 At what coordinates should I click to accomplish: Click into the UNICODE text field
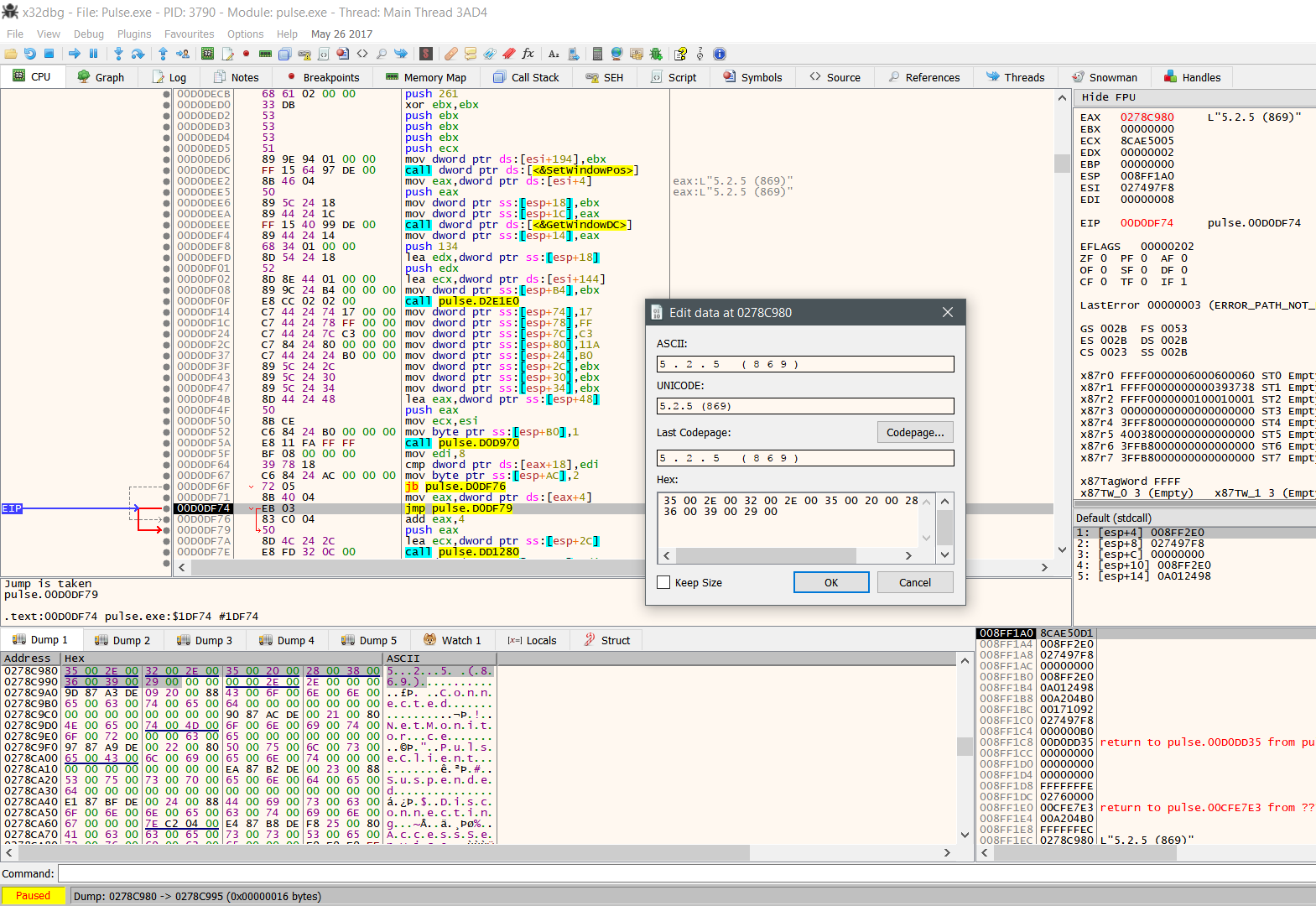coord(804,406)
